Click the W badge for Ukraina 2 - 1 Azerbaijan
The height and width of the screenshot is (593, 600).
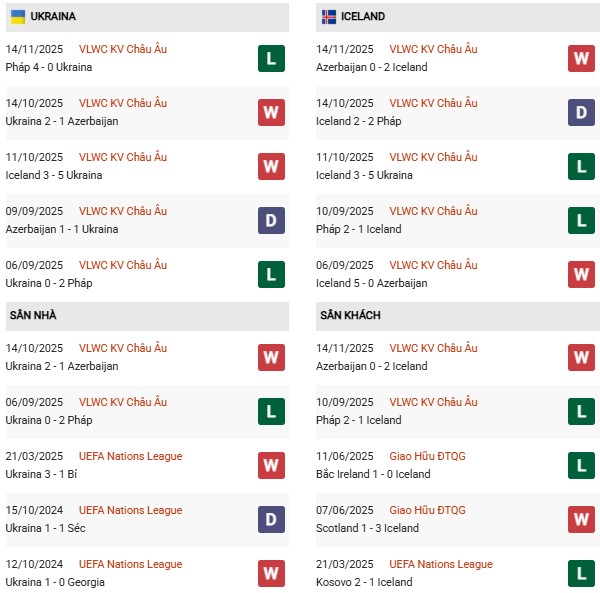tap(271, 112)
